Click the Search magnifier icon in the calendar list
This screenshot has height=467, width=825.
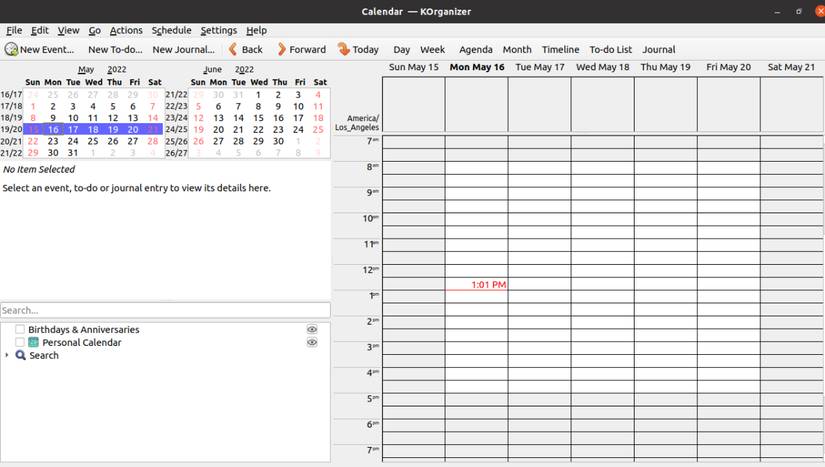coord(21,356)
